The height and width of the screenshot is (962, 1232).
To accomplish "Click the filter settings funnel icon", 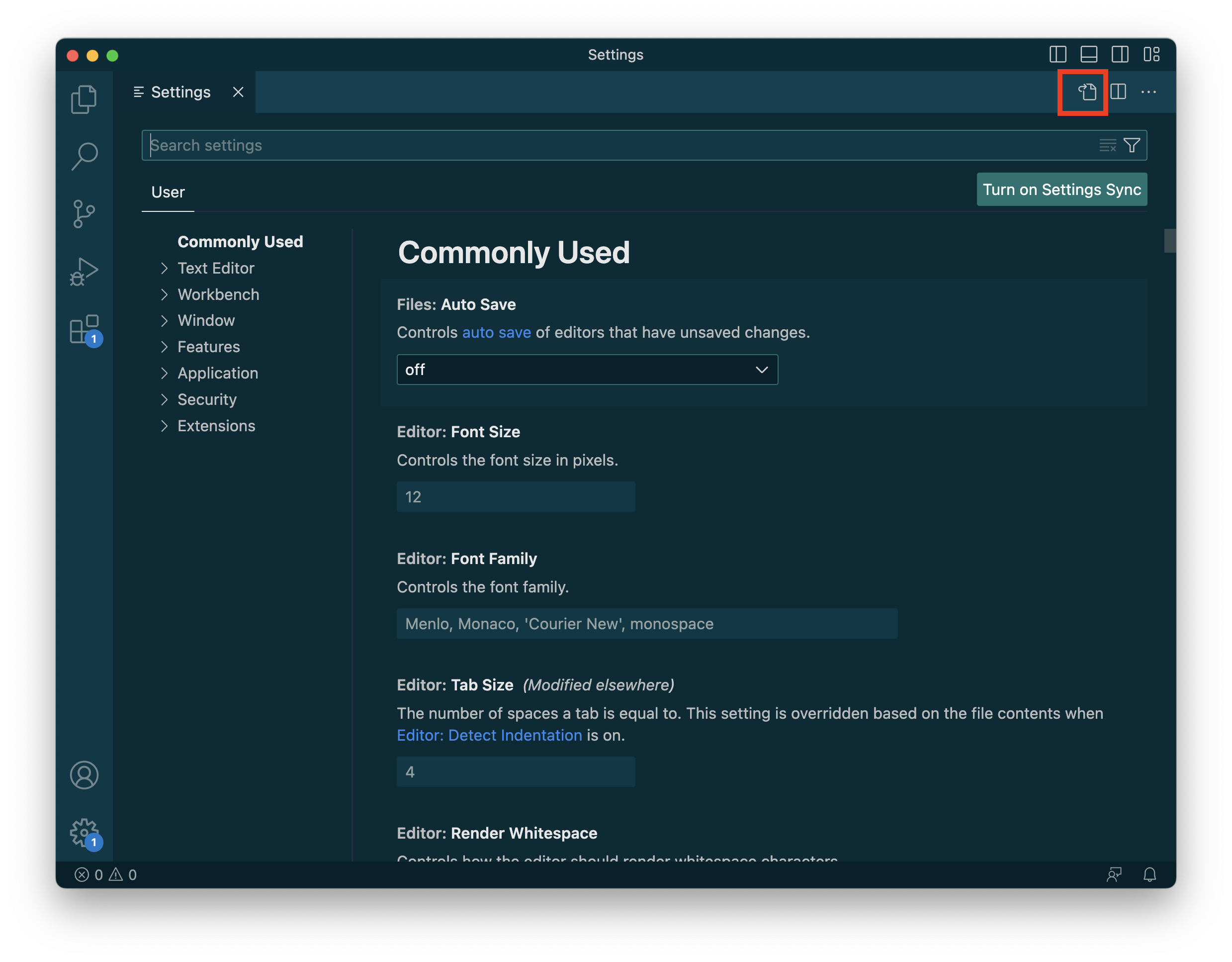I will 1132,146.
